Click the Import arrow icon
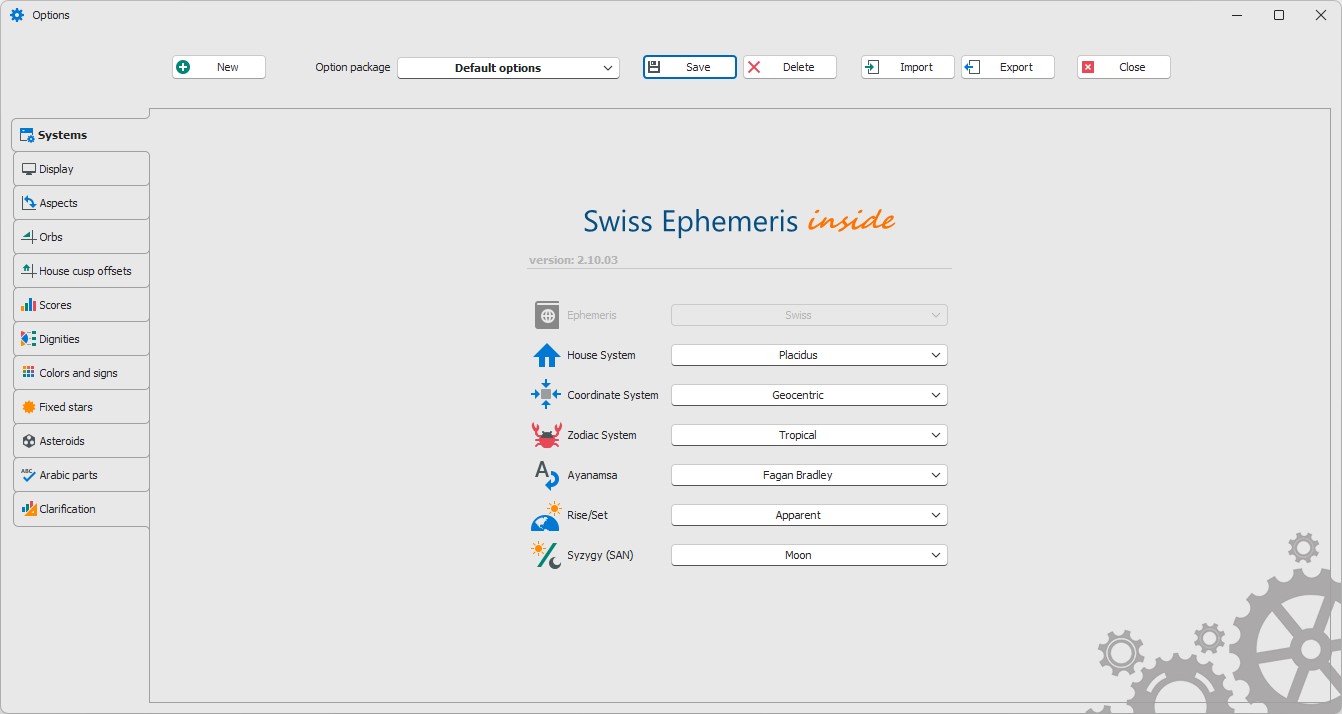The image size is (1342, 714). (872, 67)
